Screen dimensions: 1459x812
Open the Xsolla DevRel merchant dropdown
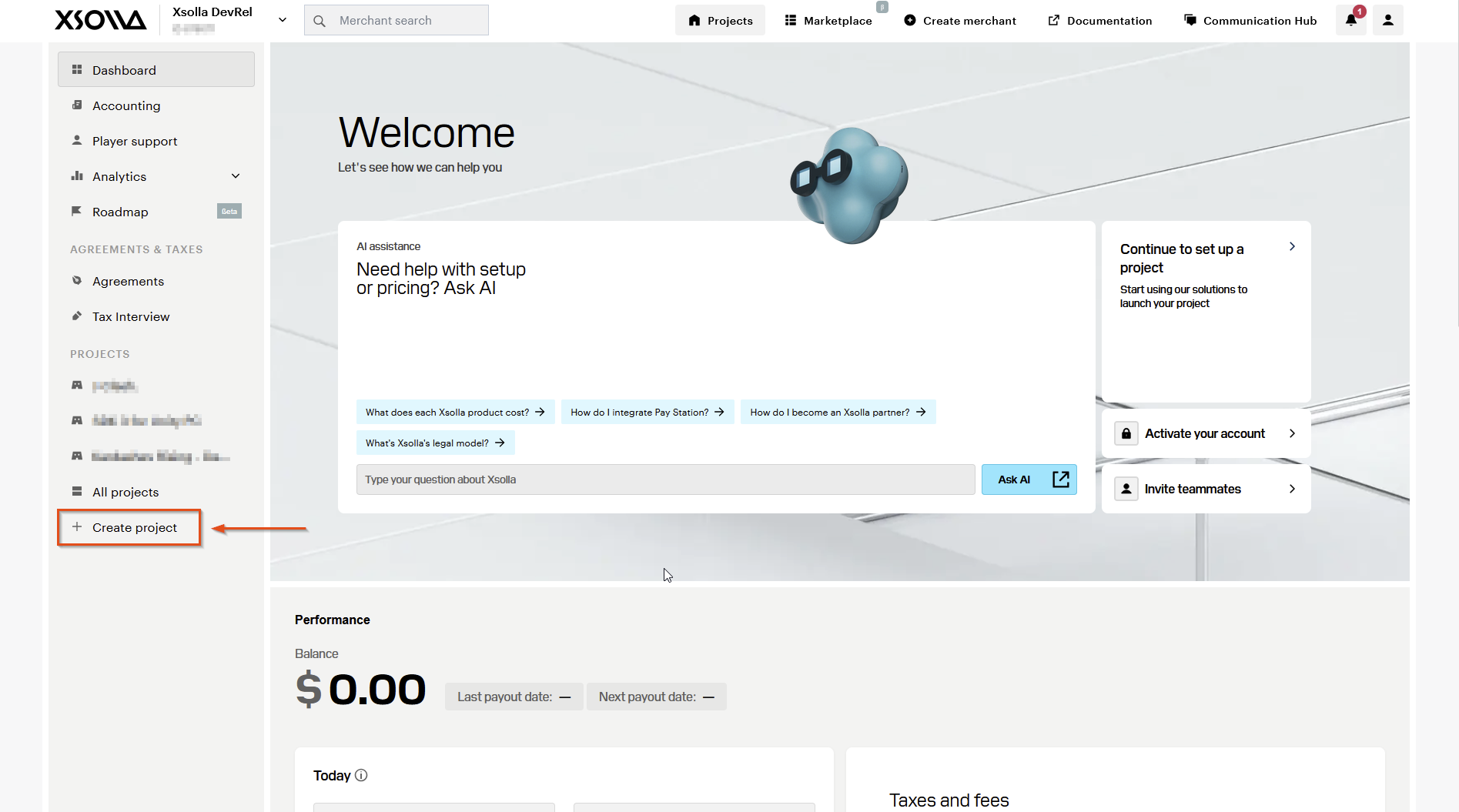click(x=283, y=20)
